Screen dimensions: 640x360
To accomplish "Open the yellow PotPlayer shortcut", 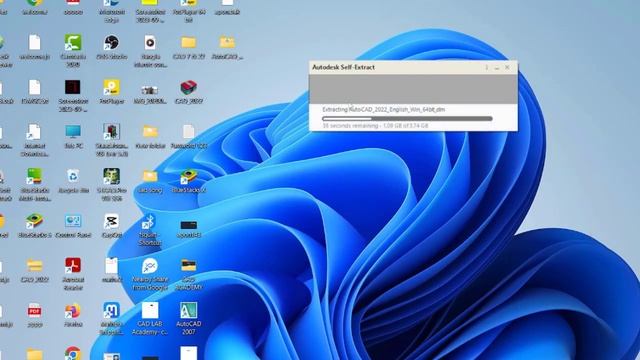I will (x=111, y=87).
